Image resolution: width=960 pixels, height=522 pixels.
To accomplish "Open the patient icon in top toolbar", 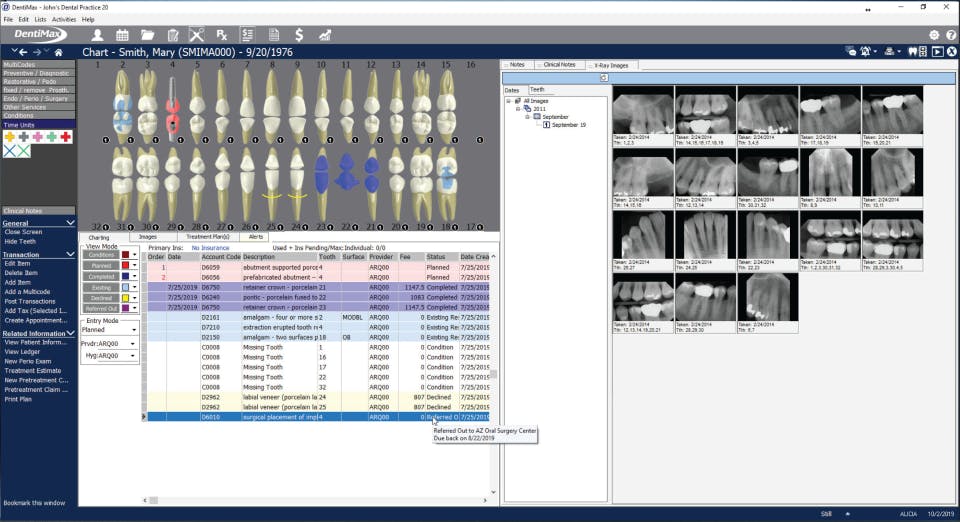I will point(97,35).
